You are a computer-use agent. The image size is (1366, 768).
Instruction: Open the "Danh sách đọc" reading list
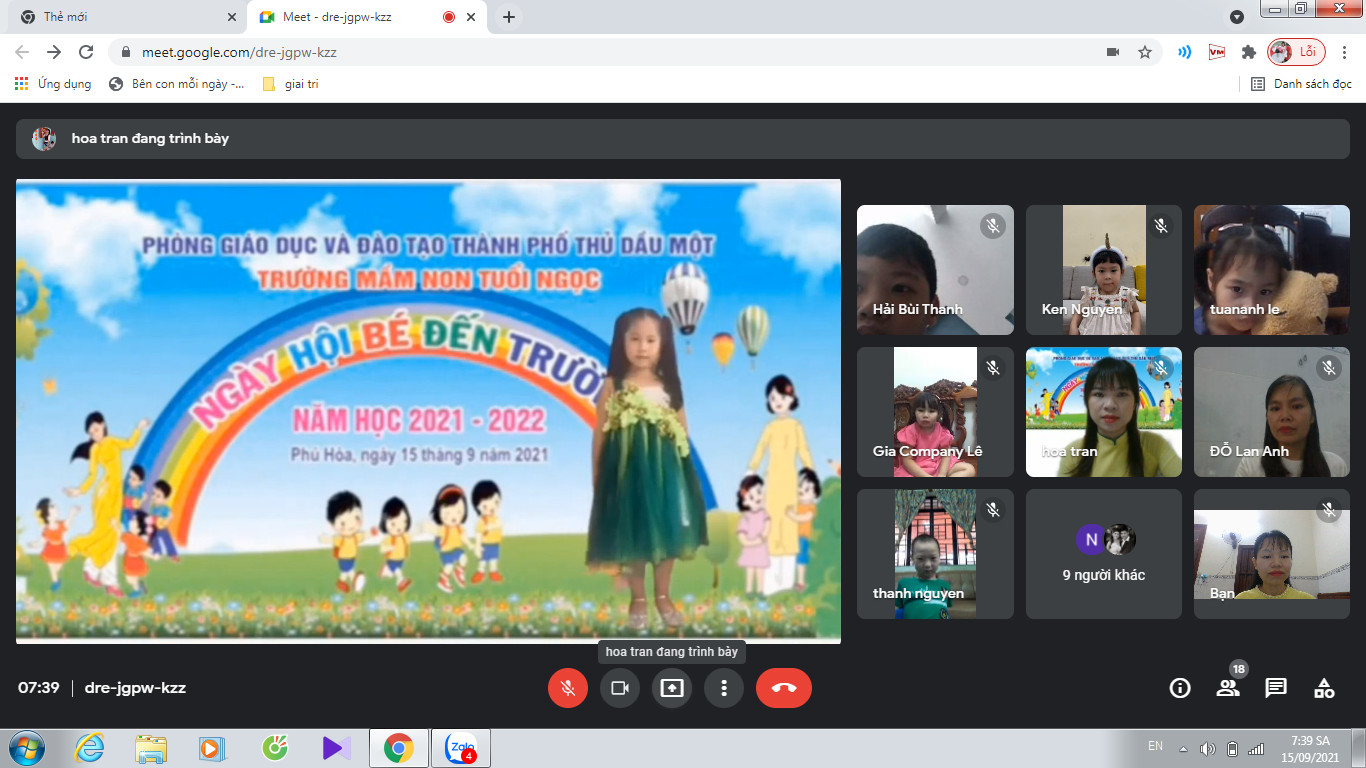[1302, 84]
